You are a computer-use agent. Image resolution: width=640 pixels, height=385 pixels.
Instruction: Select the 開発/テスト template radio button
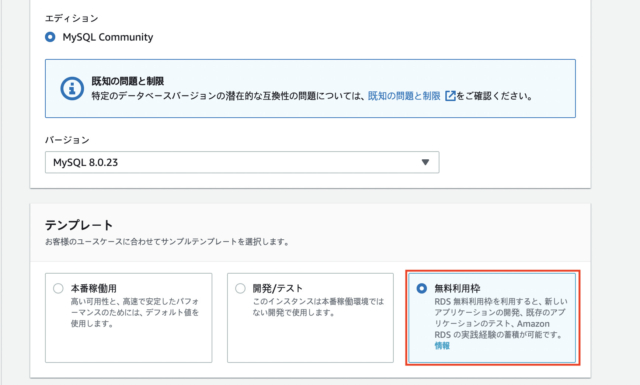240,288
